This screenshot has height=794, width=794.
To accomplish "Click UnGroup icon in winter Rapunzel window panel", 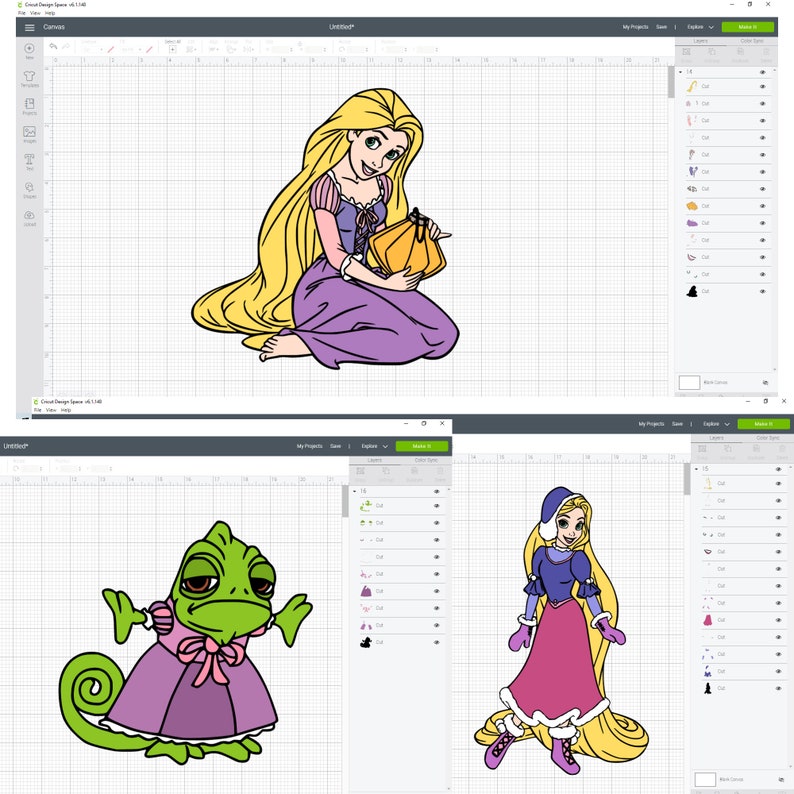I will click(727, 449).
